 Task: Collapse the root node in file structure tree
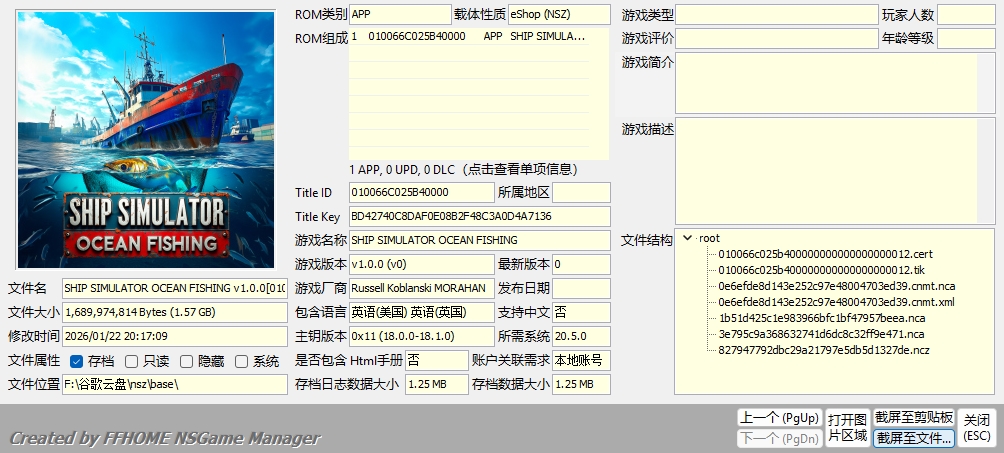pos(687,239)
